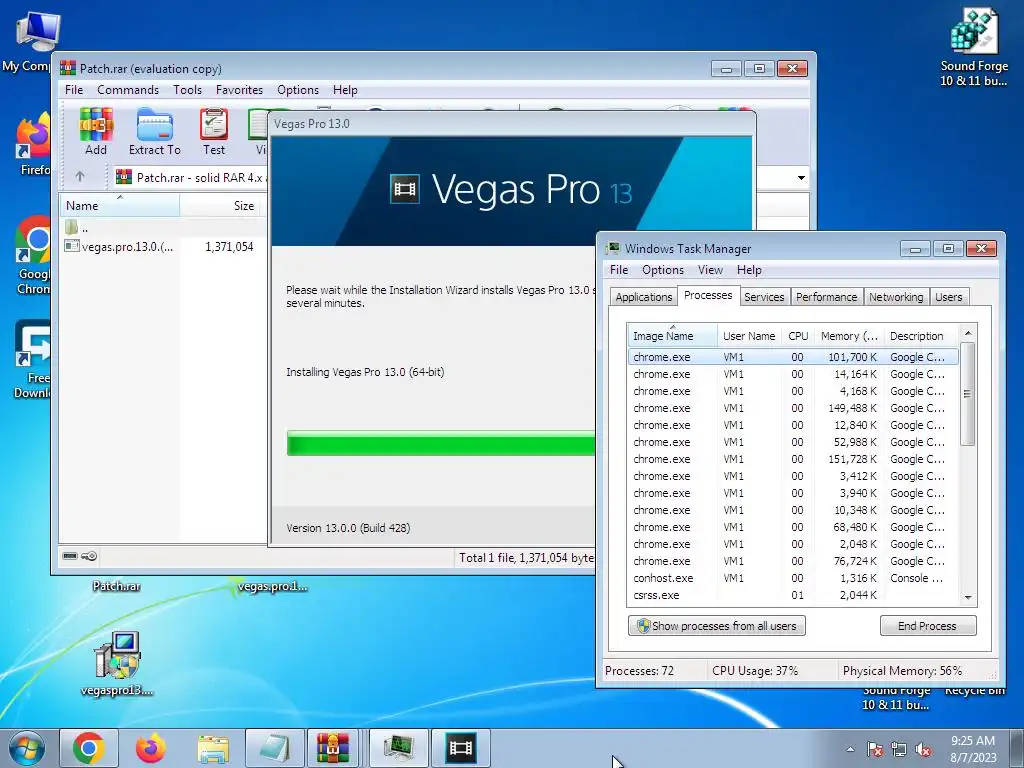The width and height of the screenshot is (1024, 768).
Task: Click the Vegas Pro installer progress bar
Action: click(x=441, y=443)
